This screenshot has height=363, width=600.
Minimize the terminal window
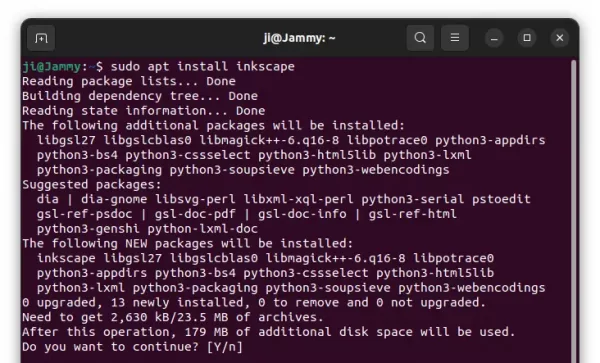pos(494,38)
